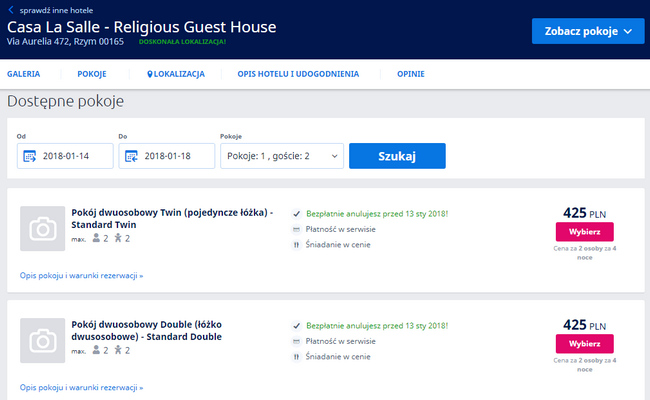This screenshot has width=650, height=400.
Task: Select the Standard Double room with Wybierz
Action: (x=585, y=344)
